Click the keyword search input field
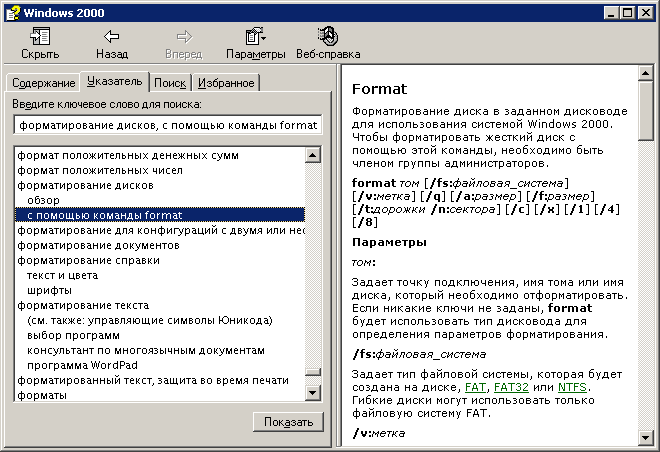The height and width of the screenshot is (452, 660). click(168, 125)
